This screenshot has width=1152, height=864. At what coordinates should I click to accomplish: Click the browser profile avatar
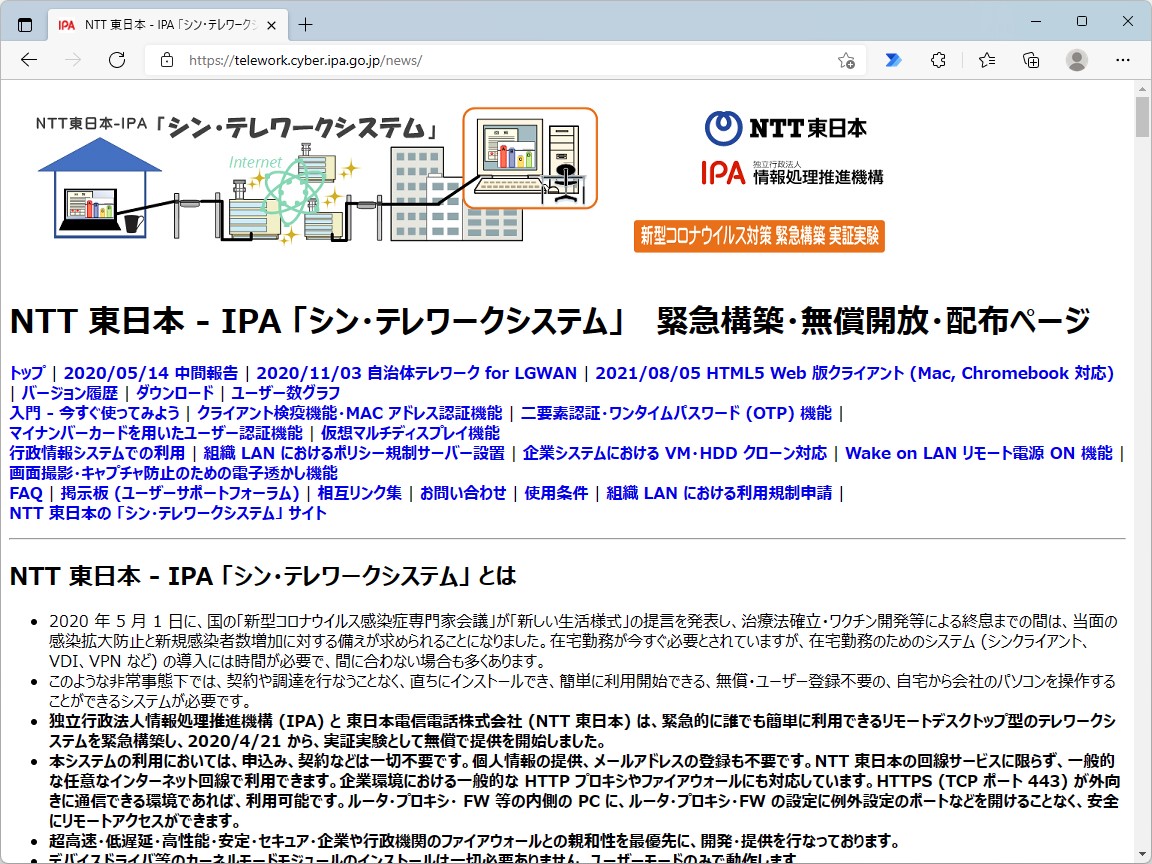click(x=1077, y=60)
